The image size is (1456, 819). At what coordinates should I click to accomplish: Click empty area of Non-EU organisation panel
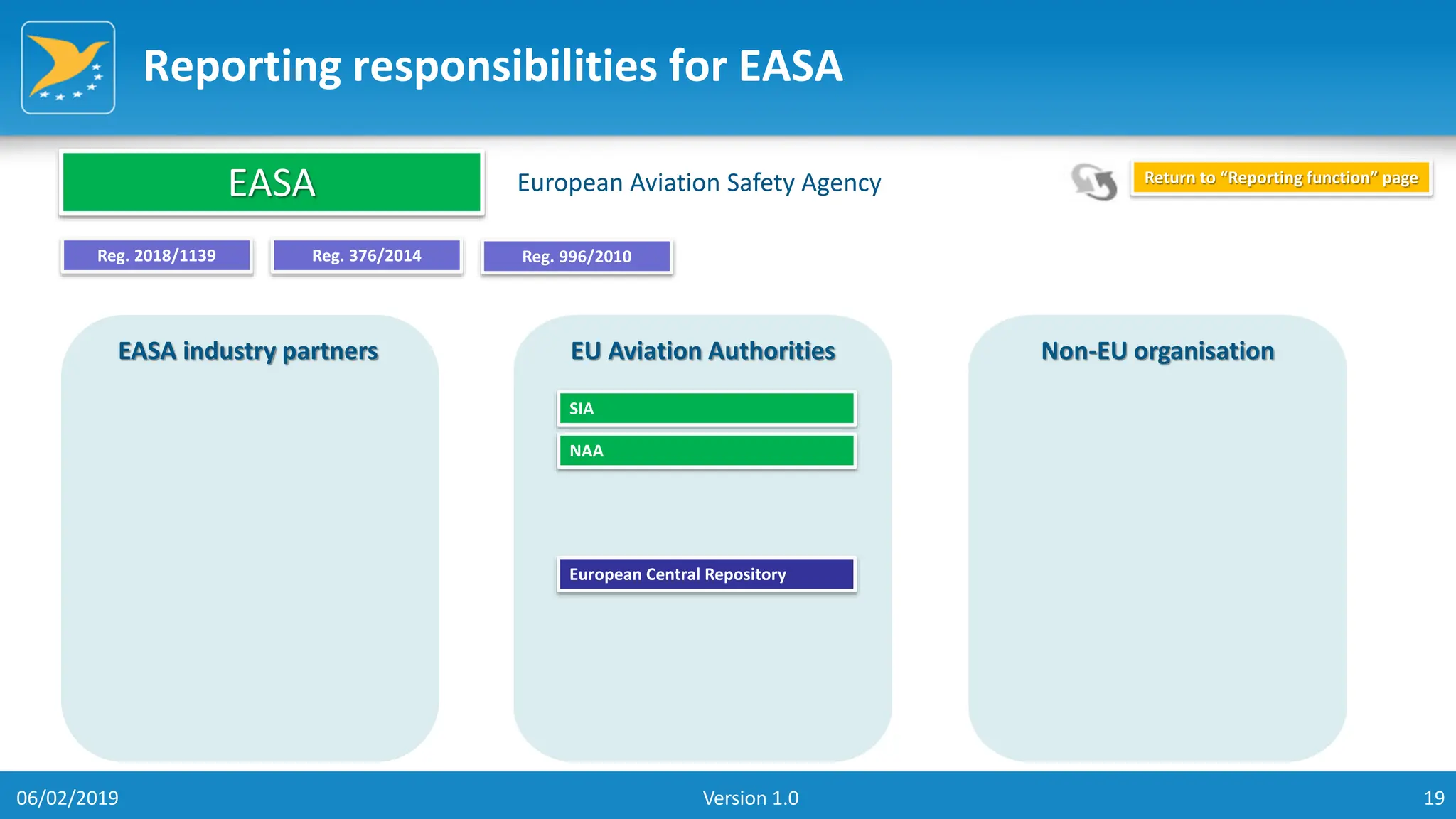1157,555
